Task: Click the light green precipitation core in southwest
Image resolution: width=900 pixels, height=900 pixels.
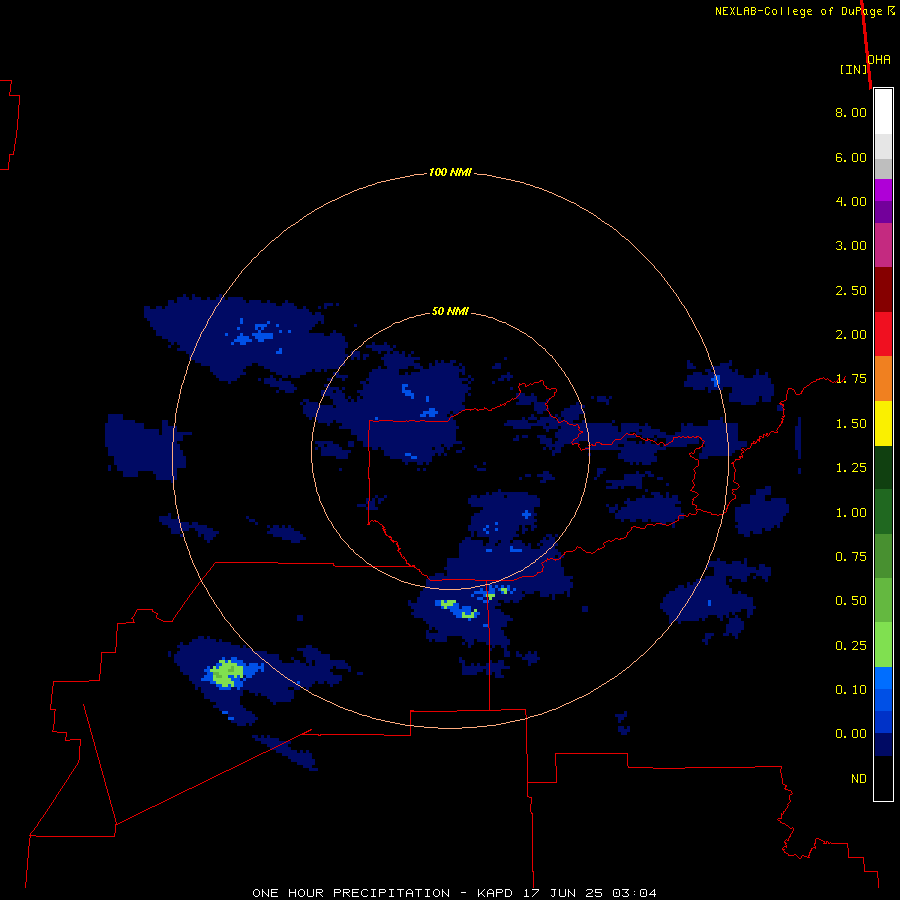Action: [x=227, y=673]
